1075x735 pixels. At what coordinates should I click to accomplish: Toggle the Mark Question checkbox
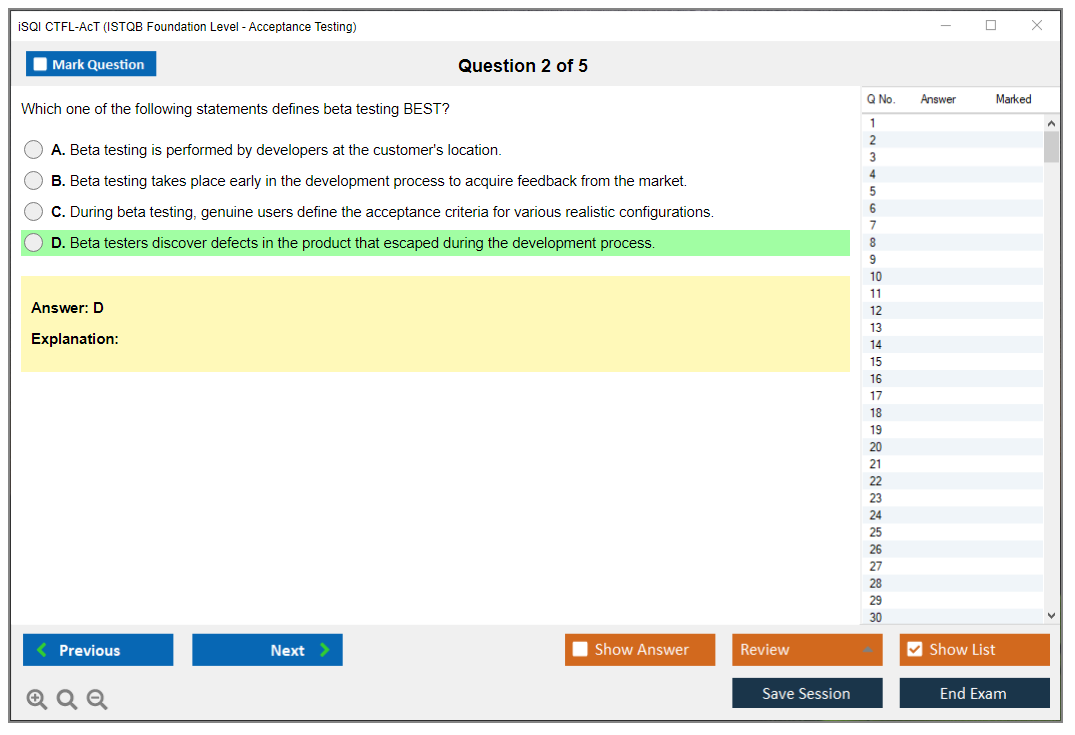(40, 64)
